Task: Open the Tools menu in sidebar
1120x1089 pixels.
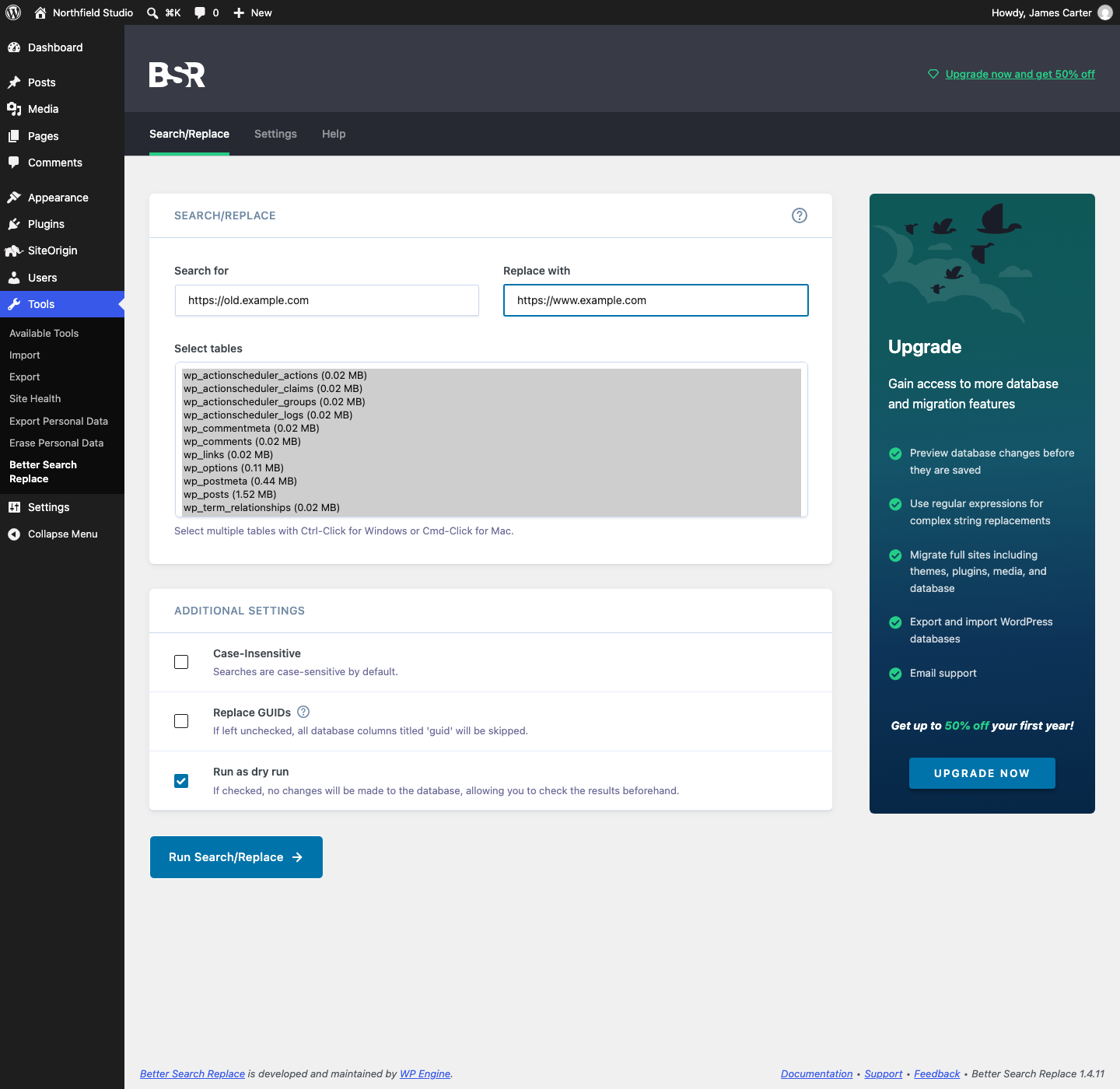Action: tap(62, 304)
